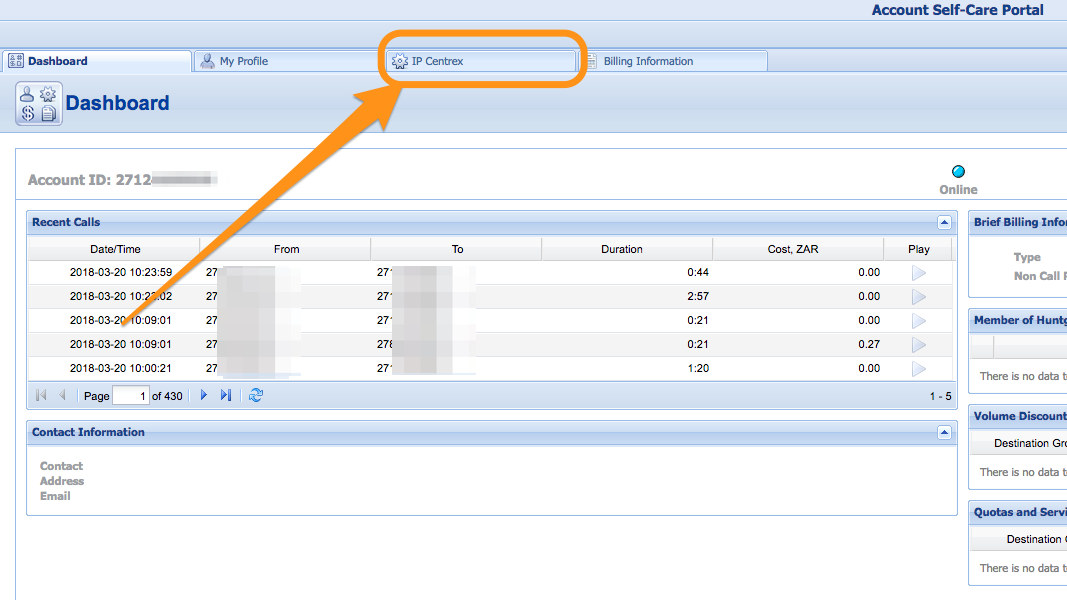The image size is (1067, 600).
Task: Refresh the Recent Calls list
Action: [256, 396]
